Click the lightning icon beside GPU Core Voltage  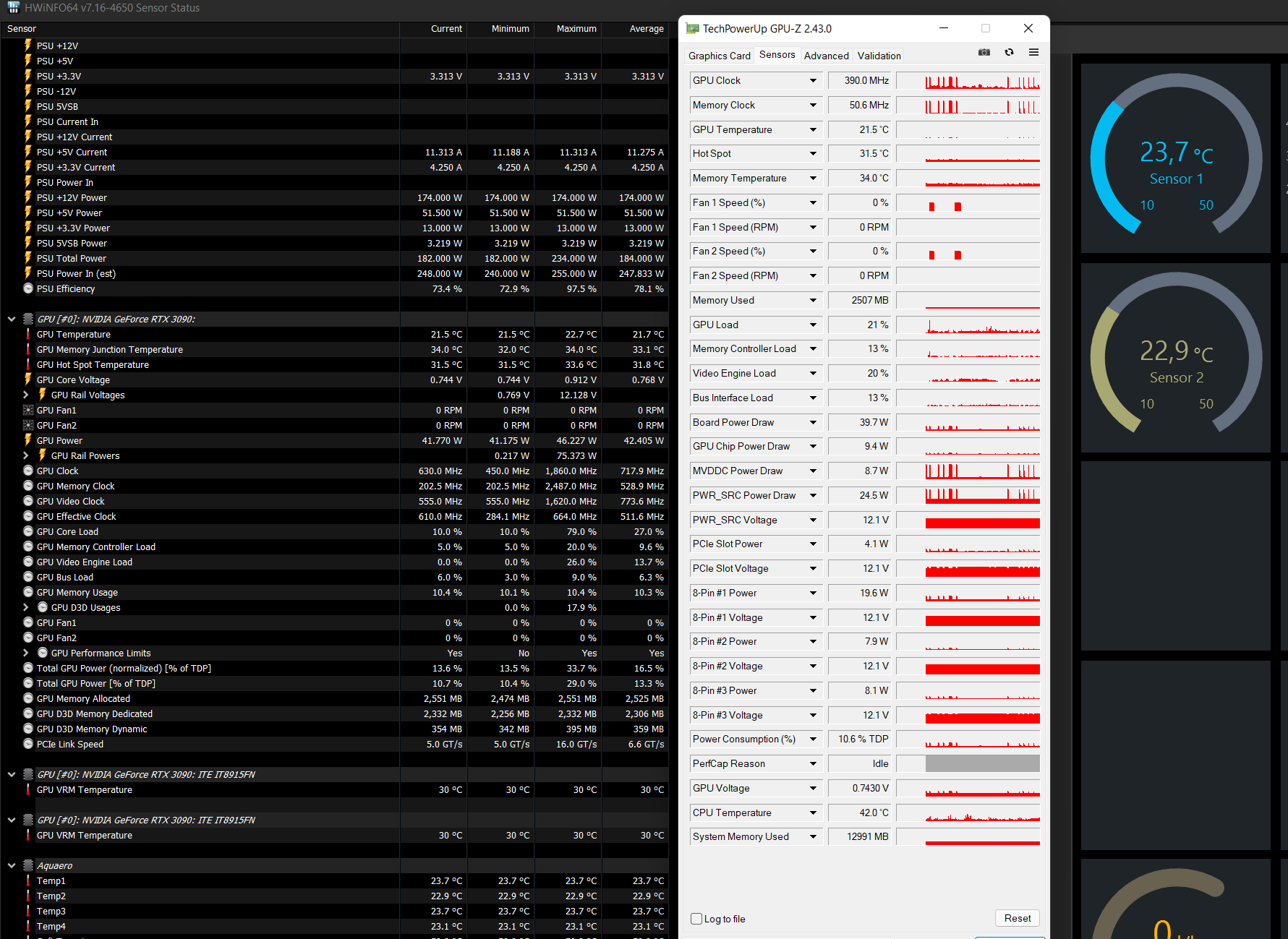(x=28, y=380)
